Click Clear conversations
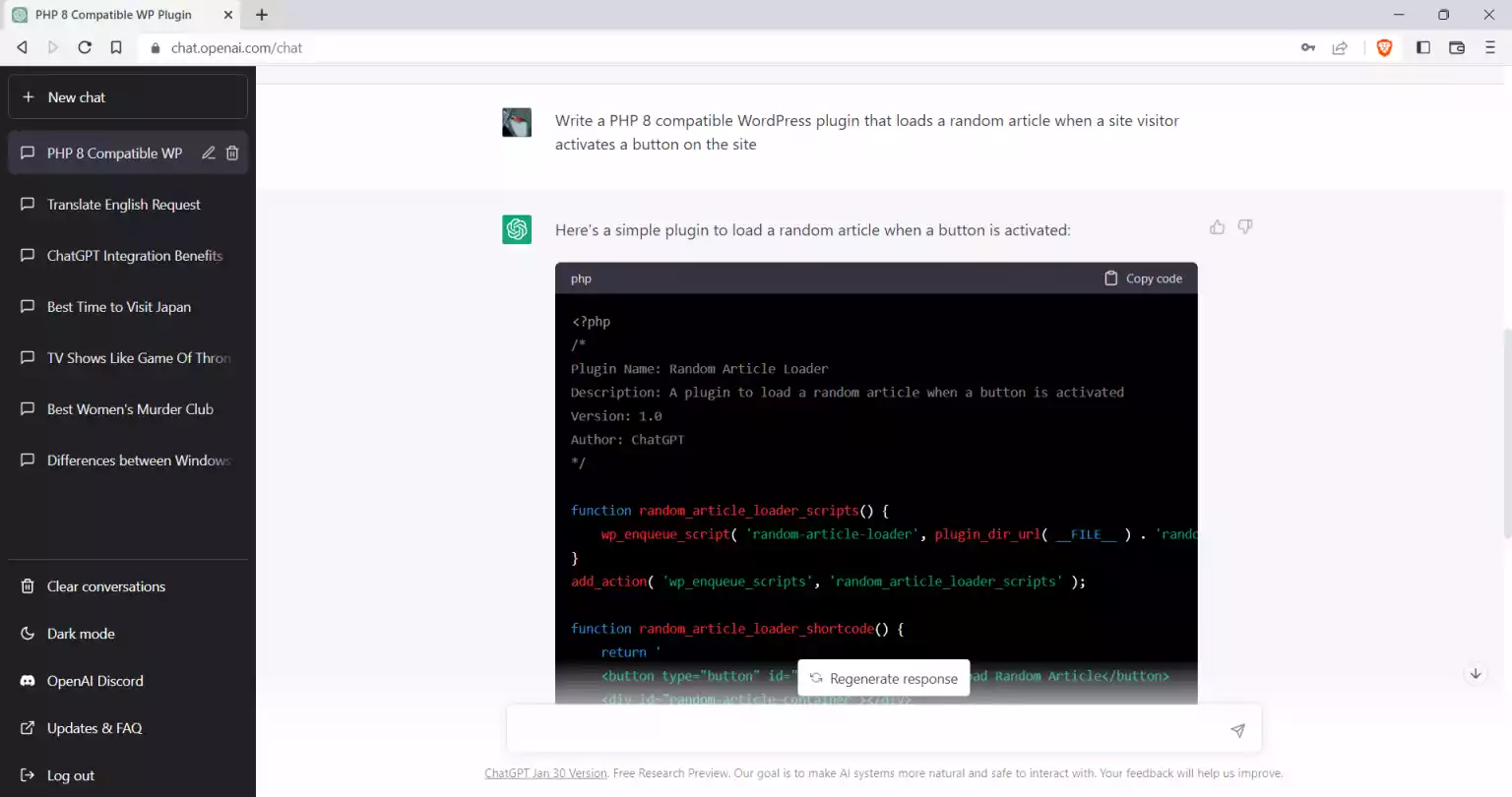The image size is (1512, 797). click(x=128, y=586)
